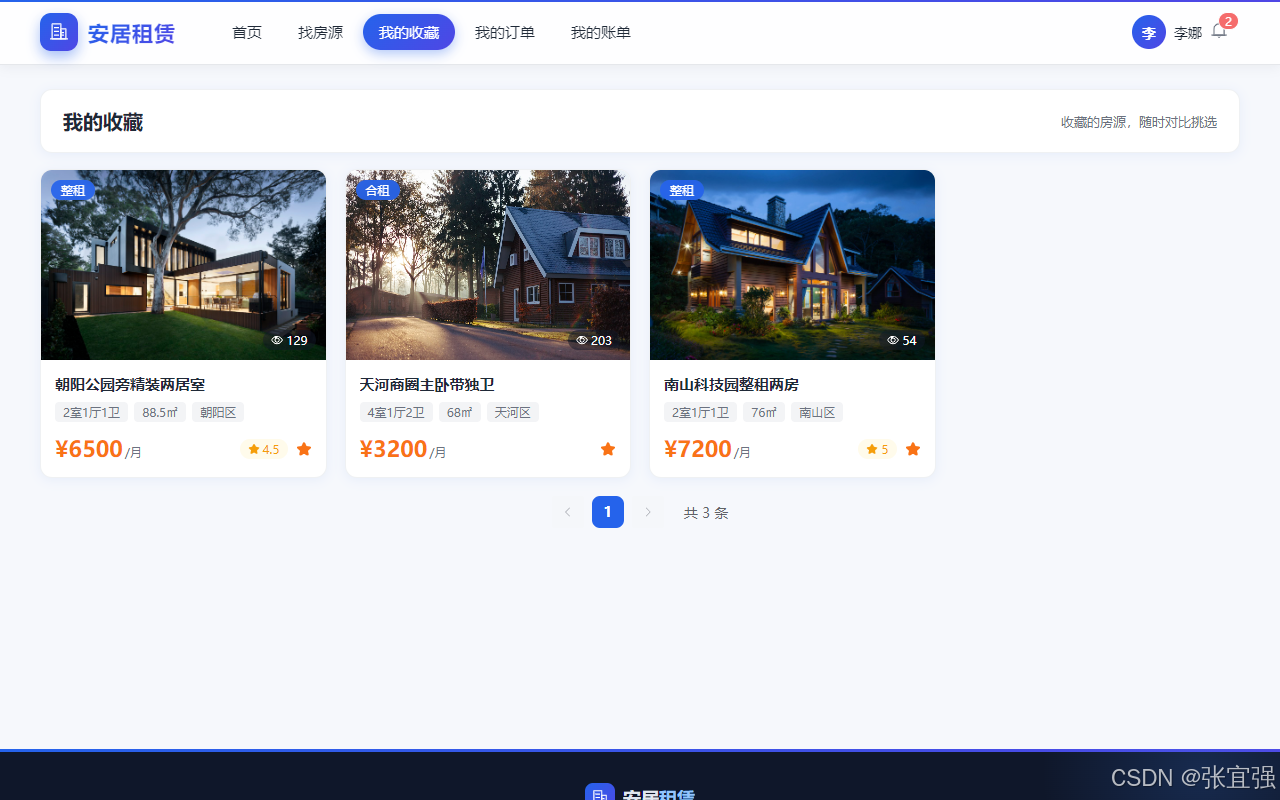Click the 我的收藏 page heading
This screenshot has width=1280, height=800.
[103, 122]
